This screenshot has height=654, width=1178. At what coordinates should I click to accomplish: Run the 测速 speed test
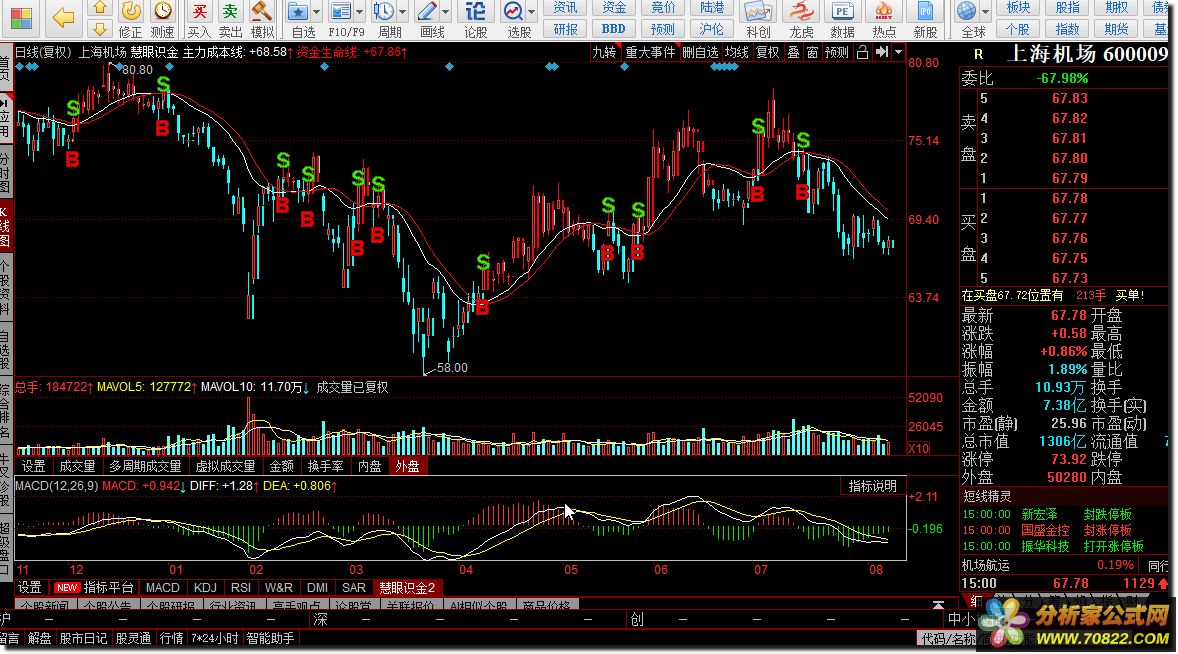(x=162, y=20)
